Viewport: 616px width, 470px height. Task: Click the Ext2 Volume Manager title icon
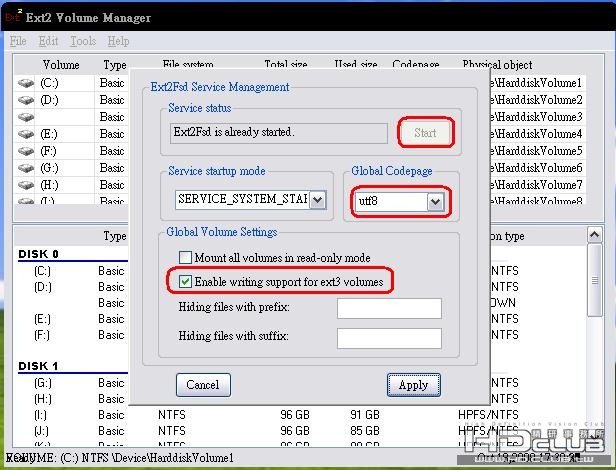click(13, 16)
